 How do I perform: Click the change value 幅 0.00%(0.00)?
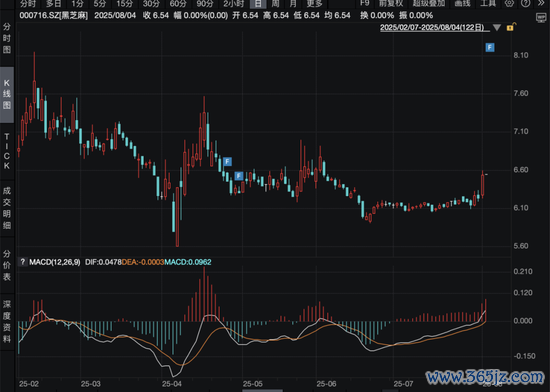click(x=201, y=15)
